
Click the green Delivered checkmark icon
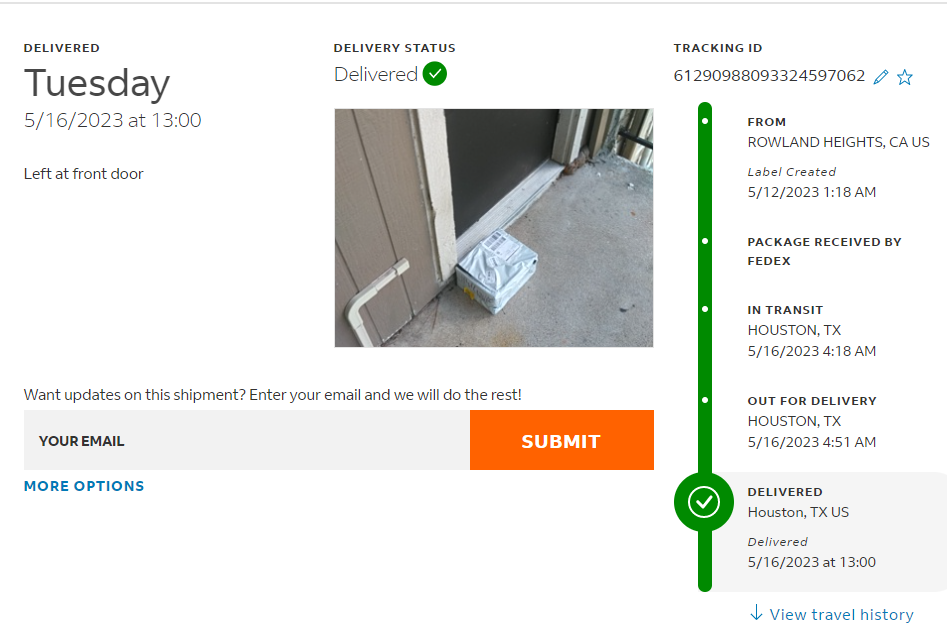point(435,74)
